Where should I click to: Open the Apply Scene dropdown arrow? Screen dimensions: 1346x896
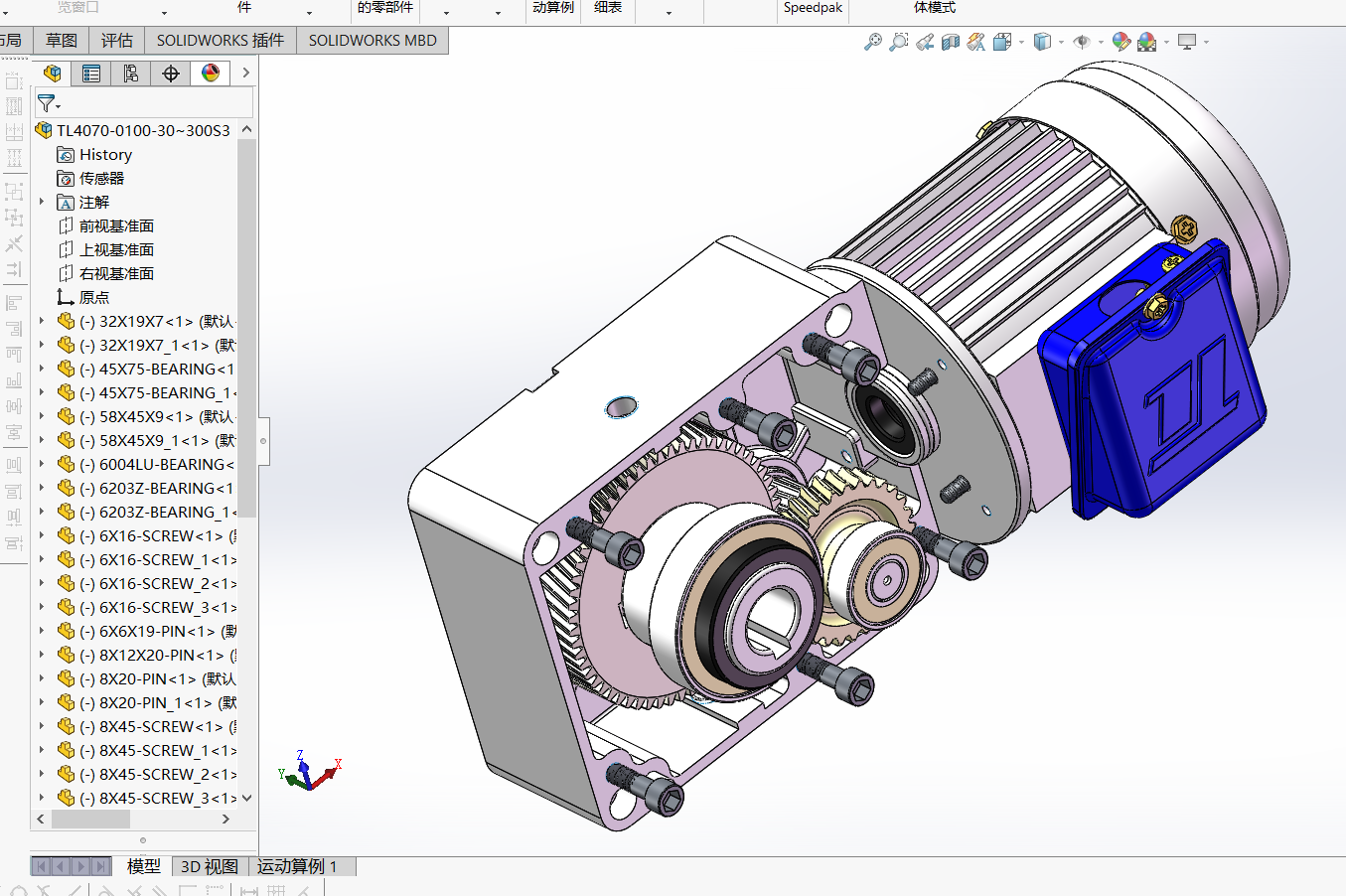(1166, 43)
